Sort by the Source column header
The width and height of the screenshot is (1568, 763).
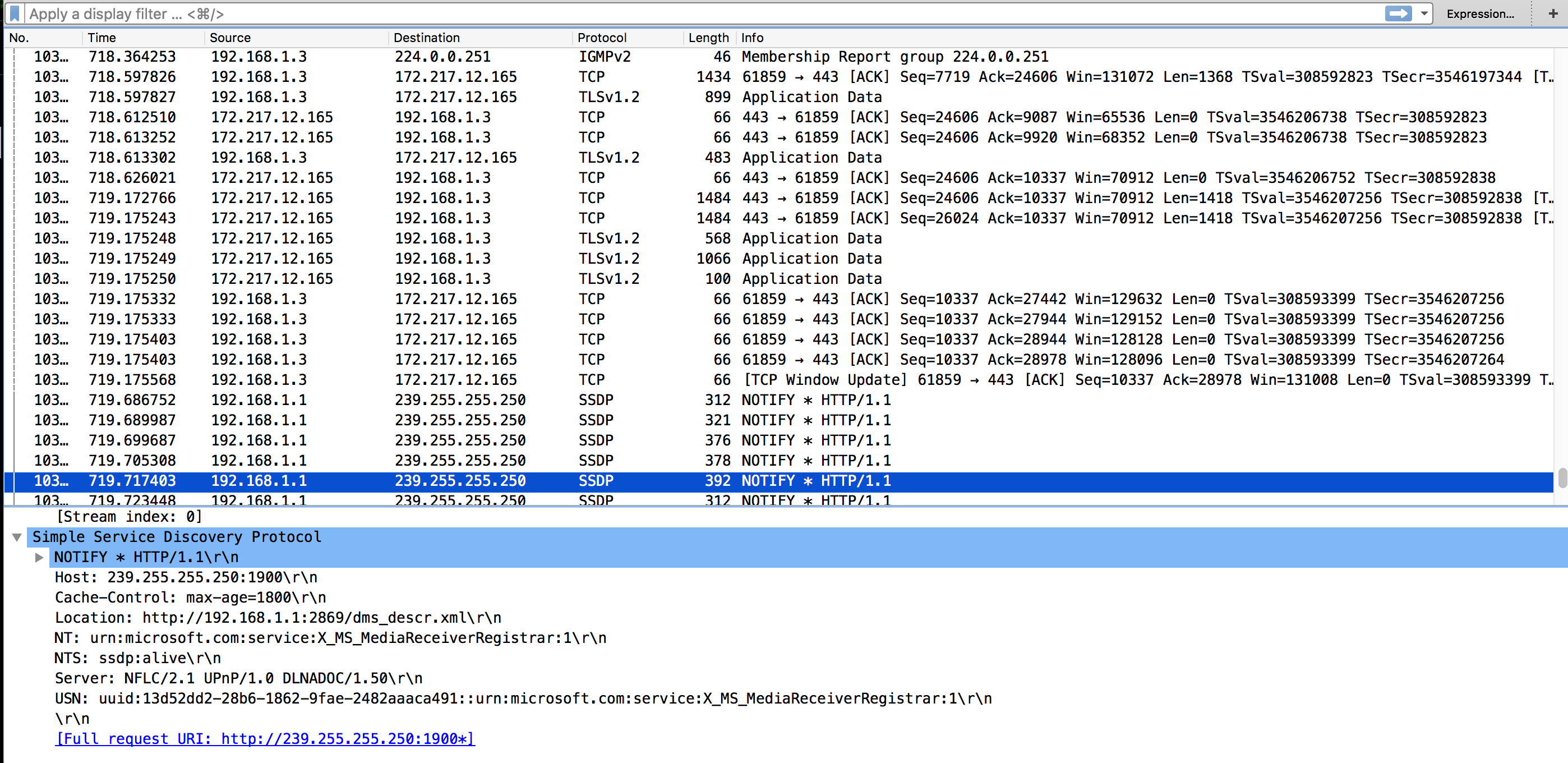pyautogui.click(x=230, y=38)
